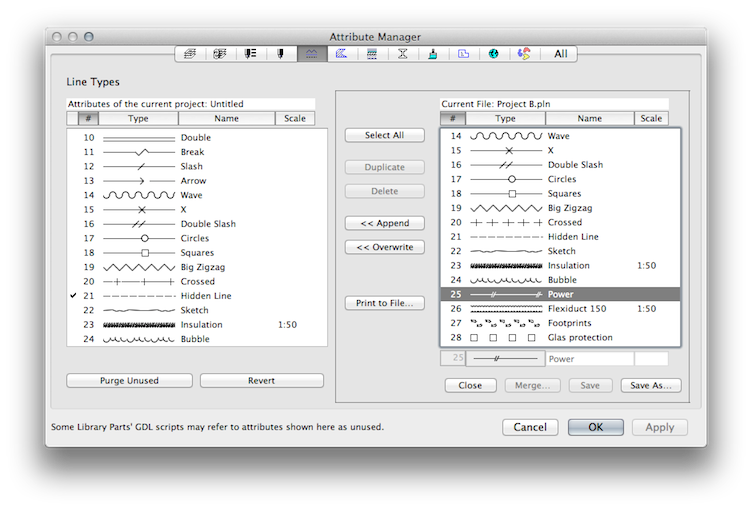Open the Cities globe tab icon
This screenshot has height=510, width=752.
(x=494, y=54)
